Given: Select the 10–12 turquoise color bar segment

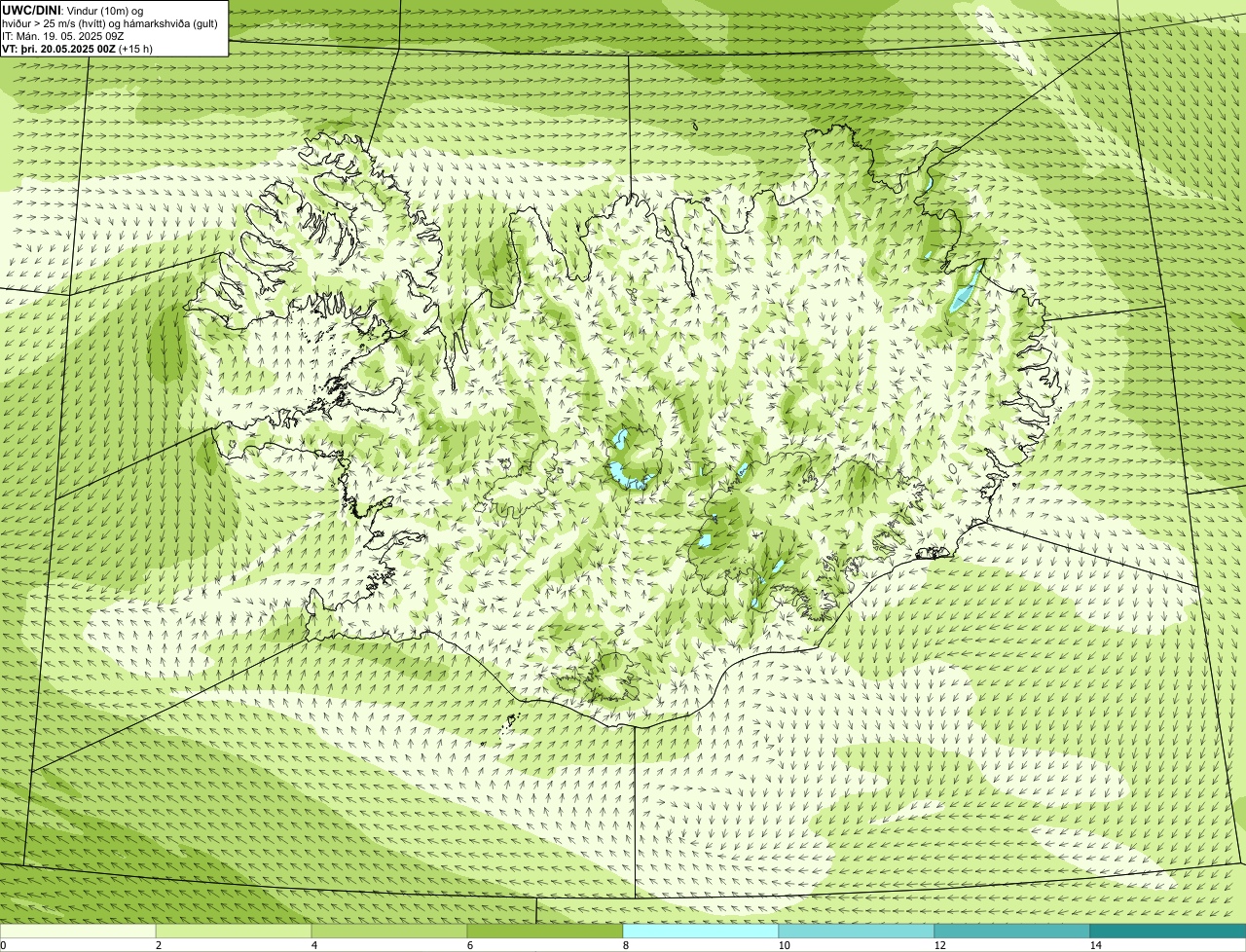Looking at the screenshot, I should pyautogui.click(x=857, y=931).
